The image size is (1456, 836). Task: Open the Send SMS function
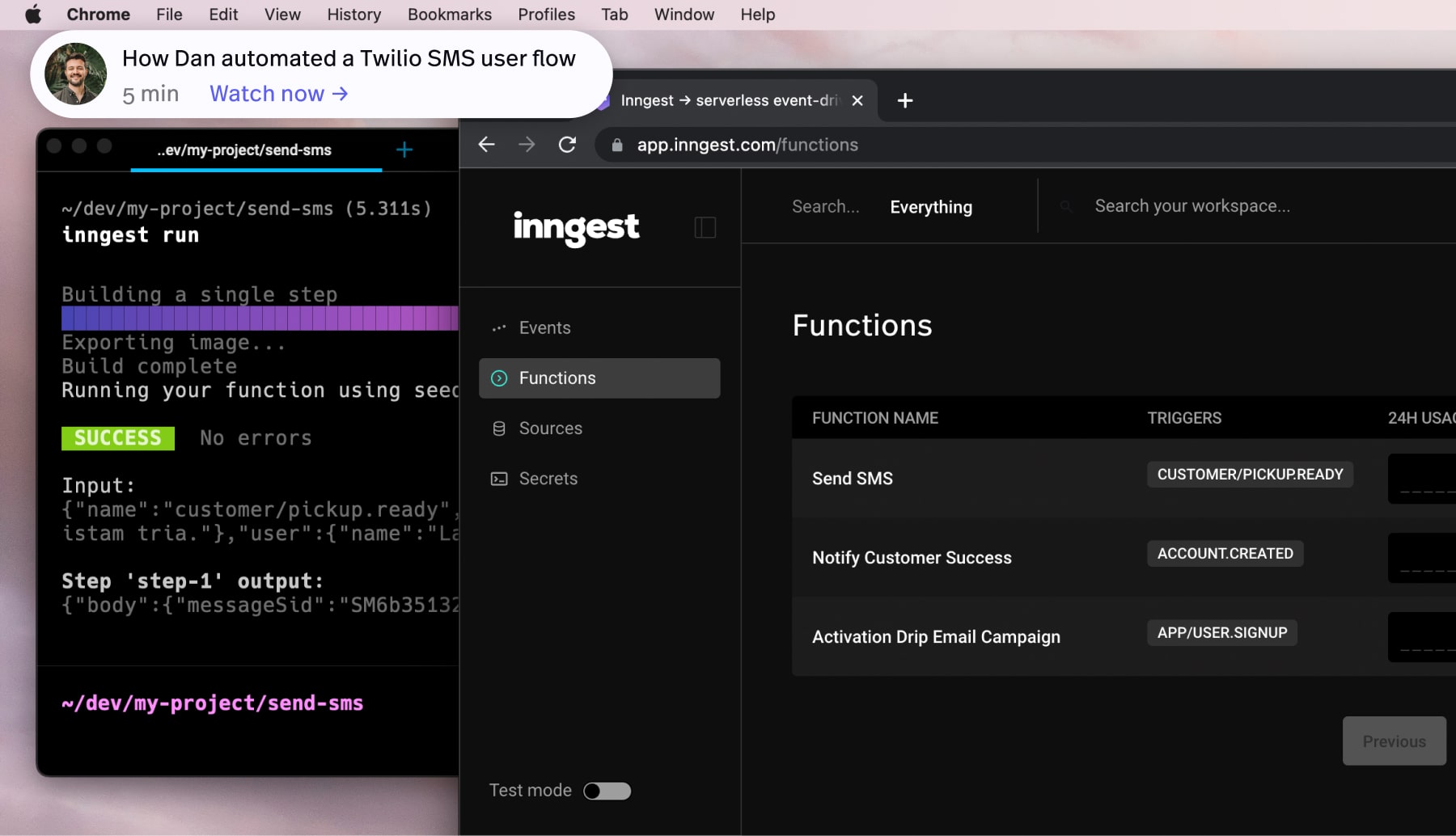pos(853,479)
